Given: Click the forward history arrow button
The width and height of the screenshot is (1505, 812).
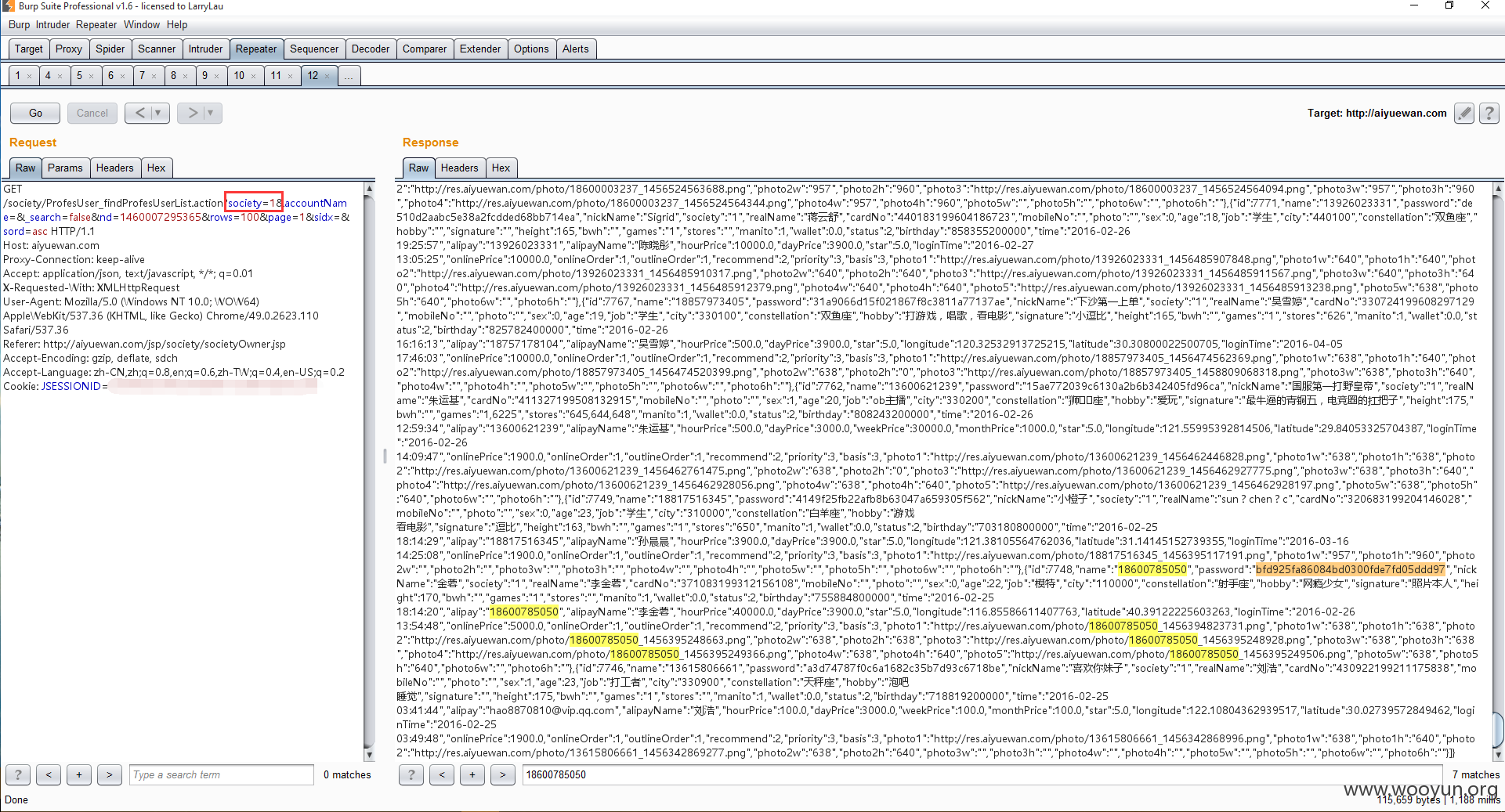Looking at the screenshot, I should pos(192,113).
